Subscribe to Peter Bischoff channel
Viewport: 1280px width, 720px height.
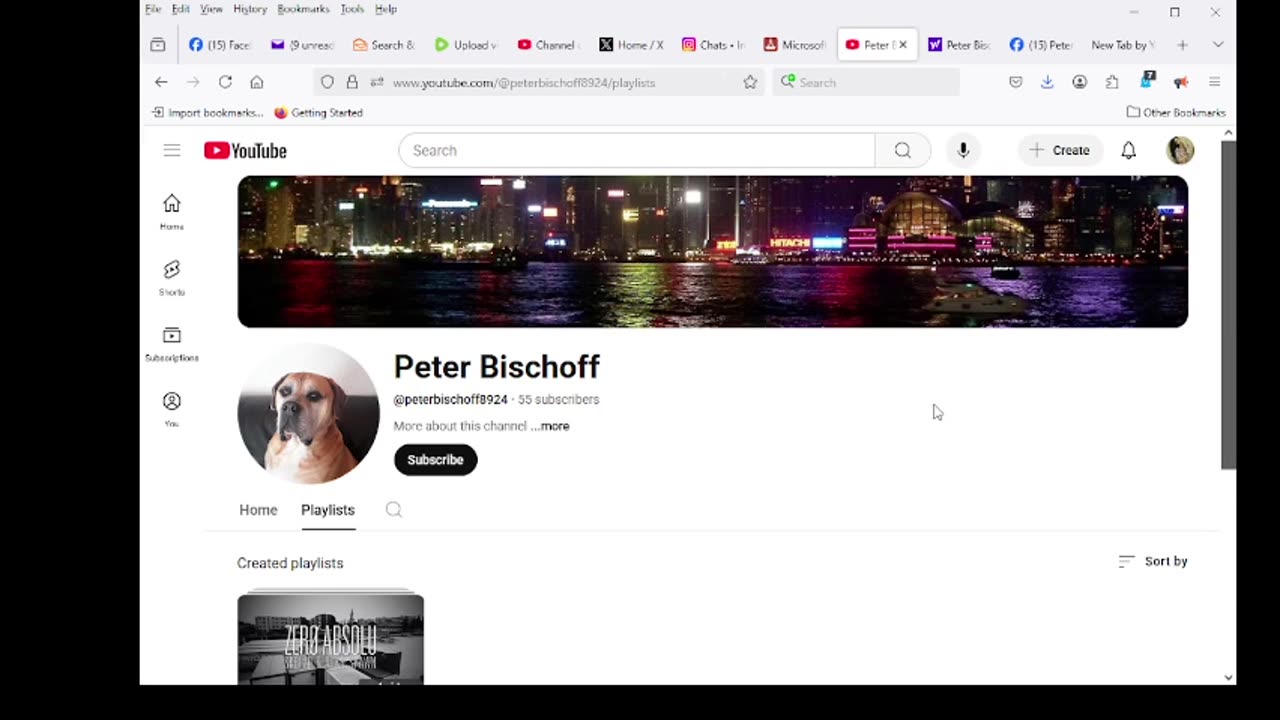(435, 460)
